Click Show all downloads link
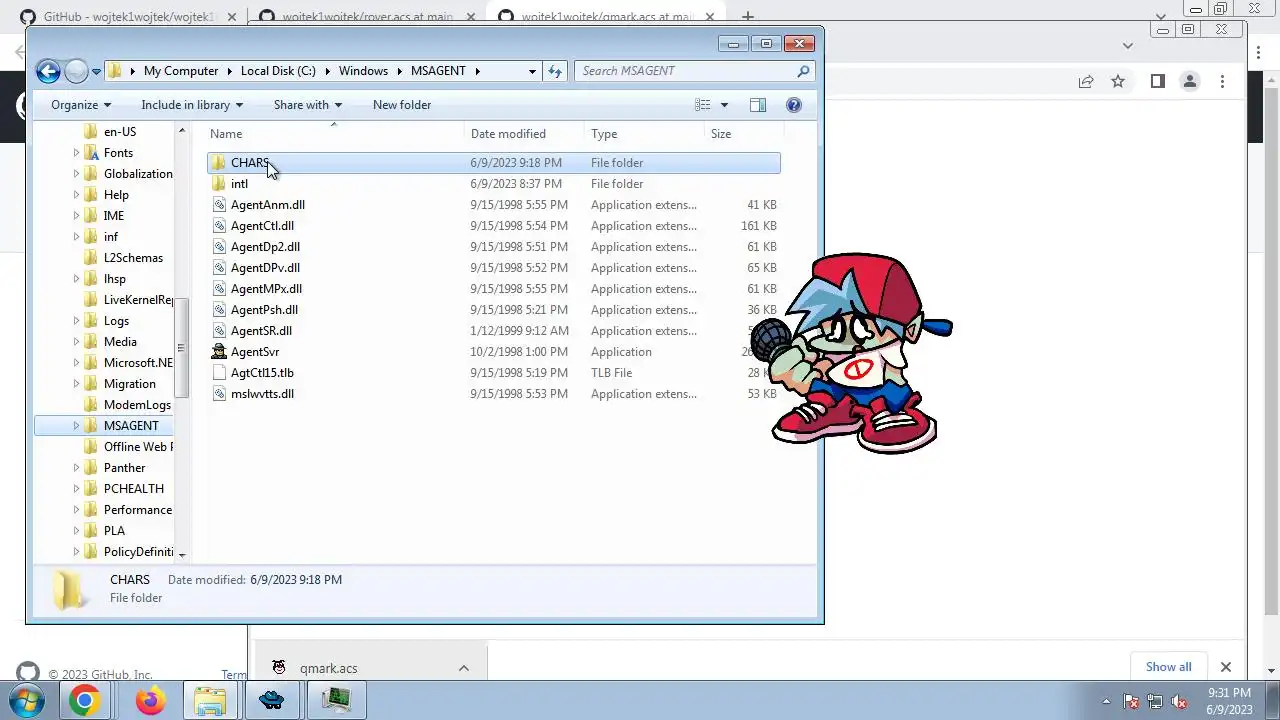Viewport: 1280px width, 720px height. (1168, 667)
